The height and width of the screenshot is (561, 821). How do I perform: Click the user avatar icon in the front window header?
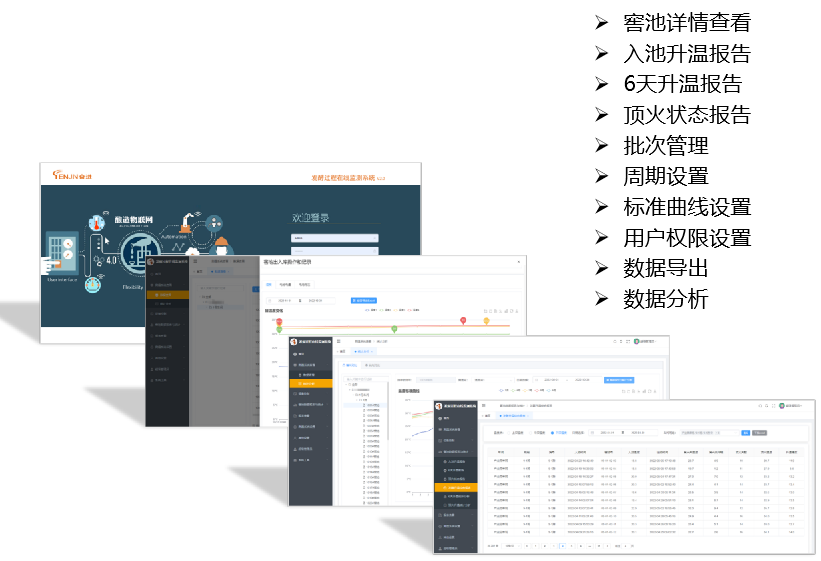pyautogui.click(x=781, y=406)
